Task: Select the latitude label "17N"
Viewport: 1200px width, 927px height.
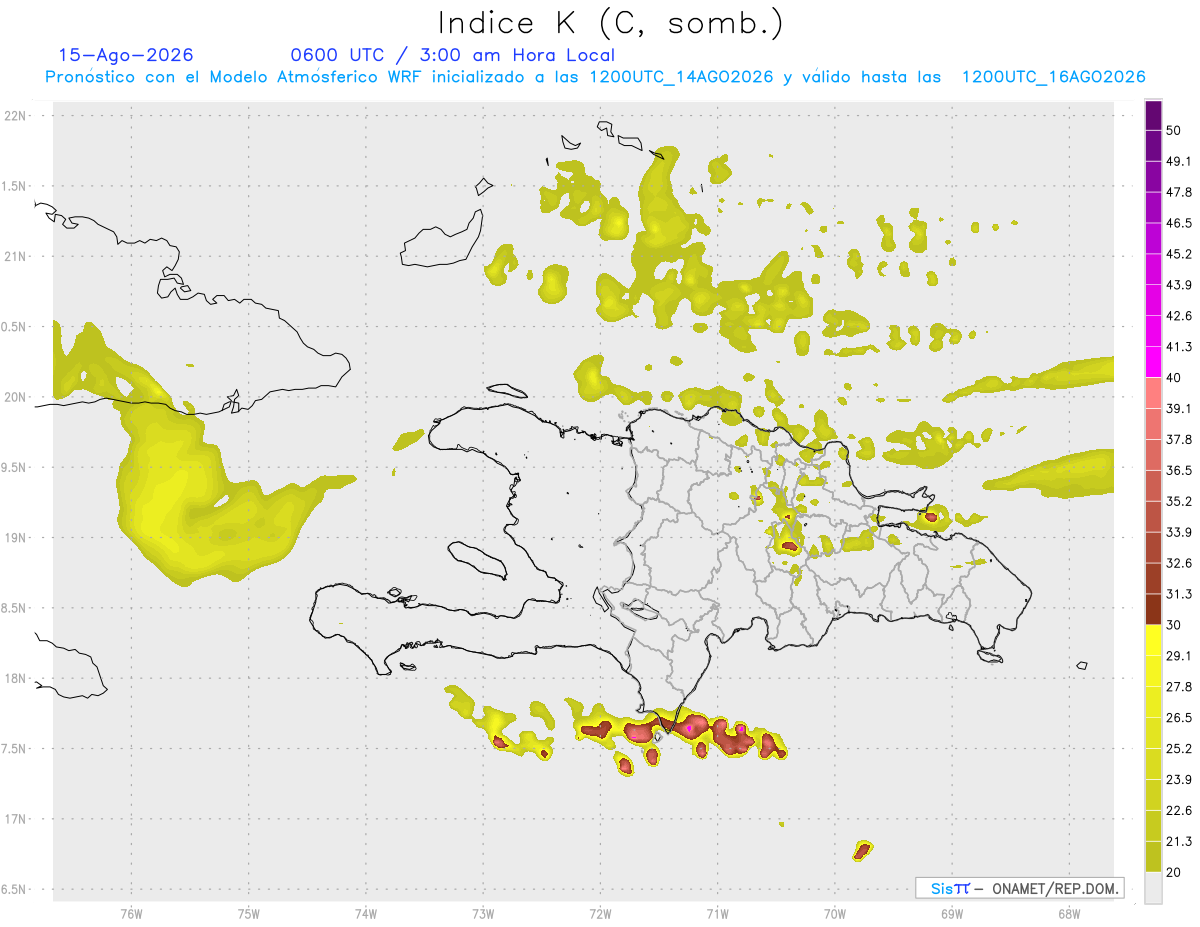Action: (15, 820)
